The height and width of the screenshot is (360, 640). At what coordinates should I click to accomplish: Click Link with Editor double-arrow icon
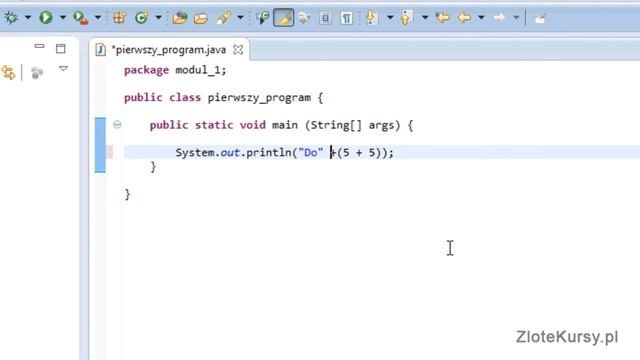pyautogui.click(x=8, y=73)
